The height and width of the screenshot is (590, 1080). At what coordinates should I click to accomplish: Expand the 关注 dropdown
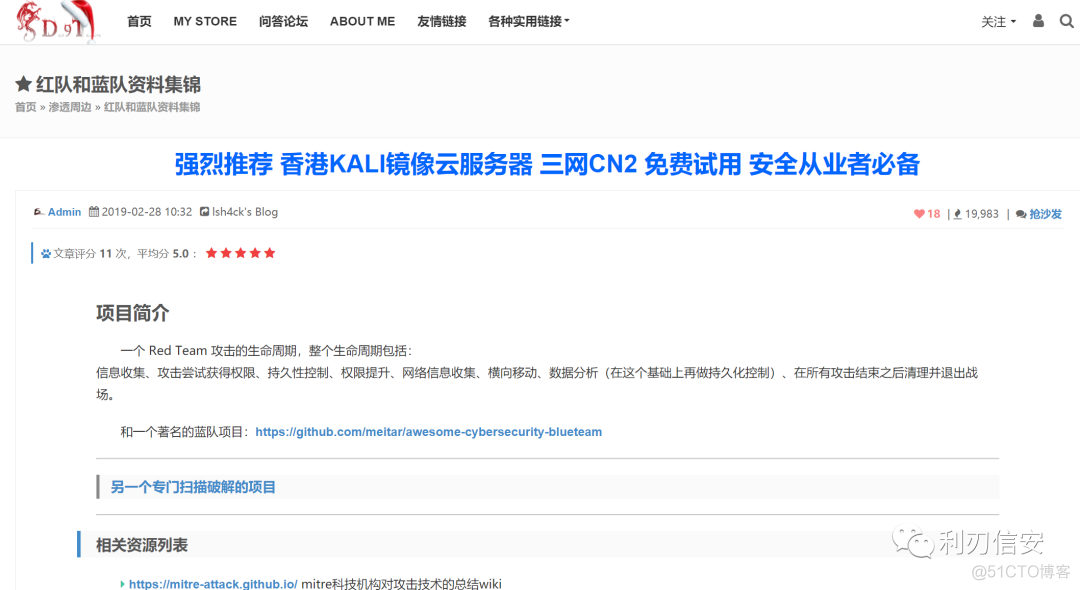tap(999, 22)
